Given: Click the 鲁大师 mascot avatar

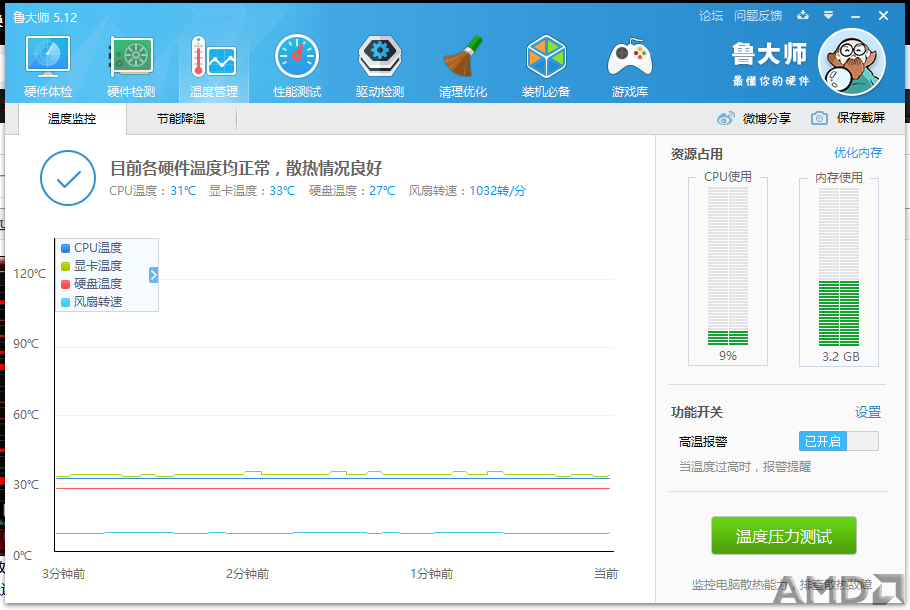Looking at the screenshot, I should pyautogui.click(x=852, y=62).
